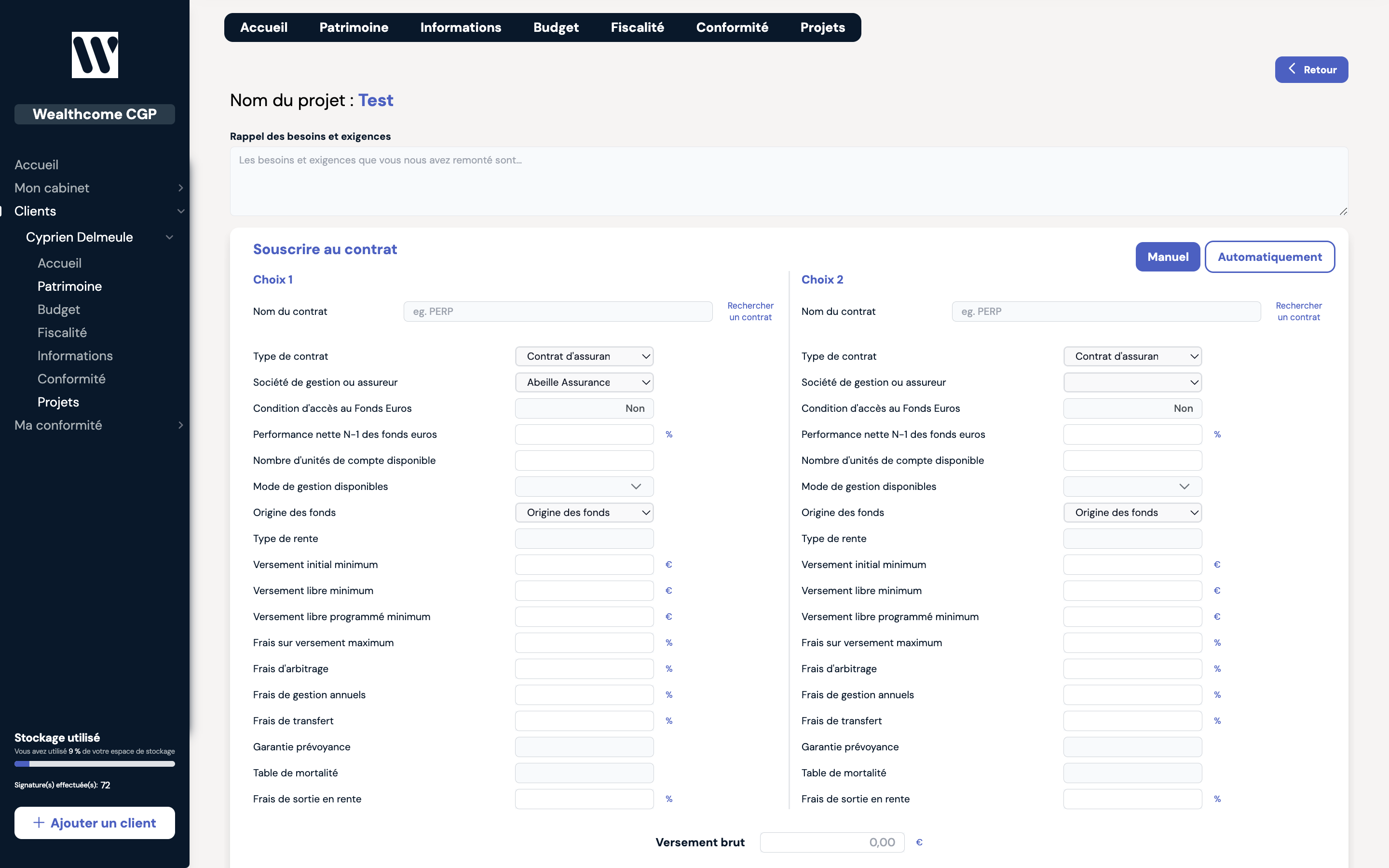Image resolution: width=1389 pixels, height=868 pixels.
Task: Switch to the Conformité top tab
Action: [x=732, y=27]
